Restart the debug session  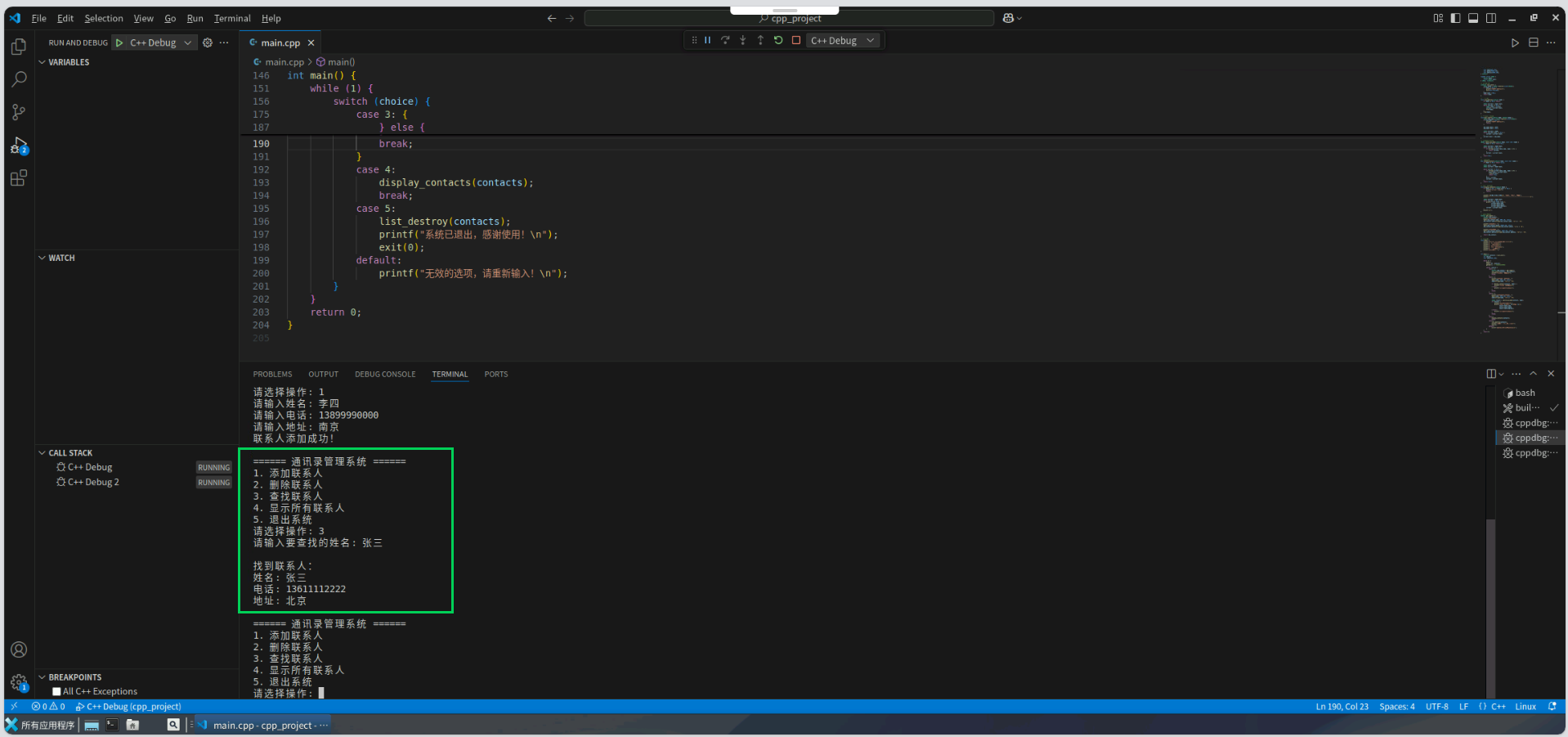(x=778, y=40)
